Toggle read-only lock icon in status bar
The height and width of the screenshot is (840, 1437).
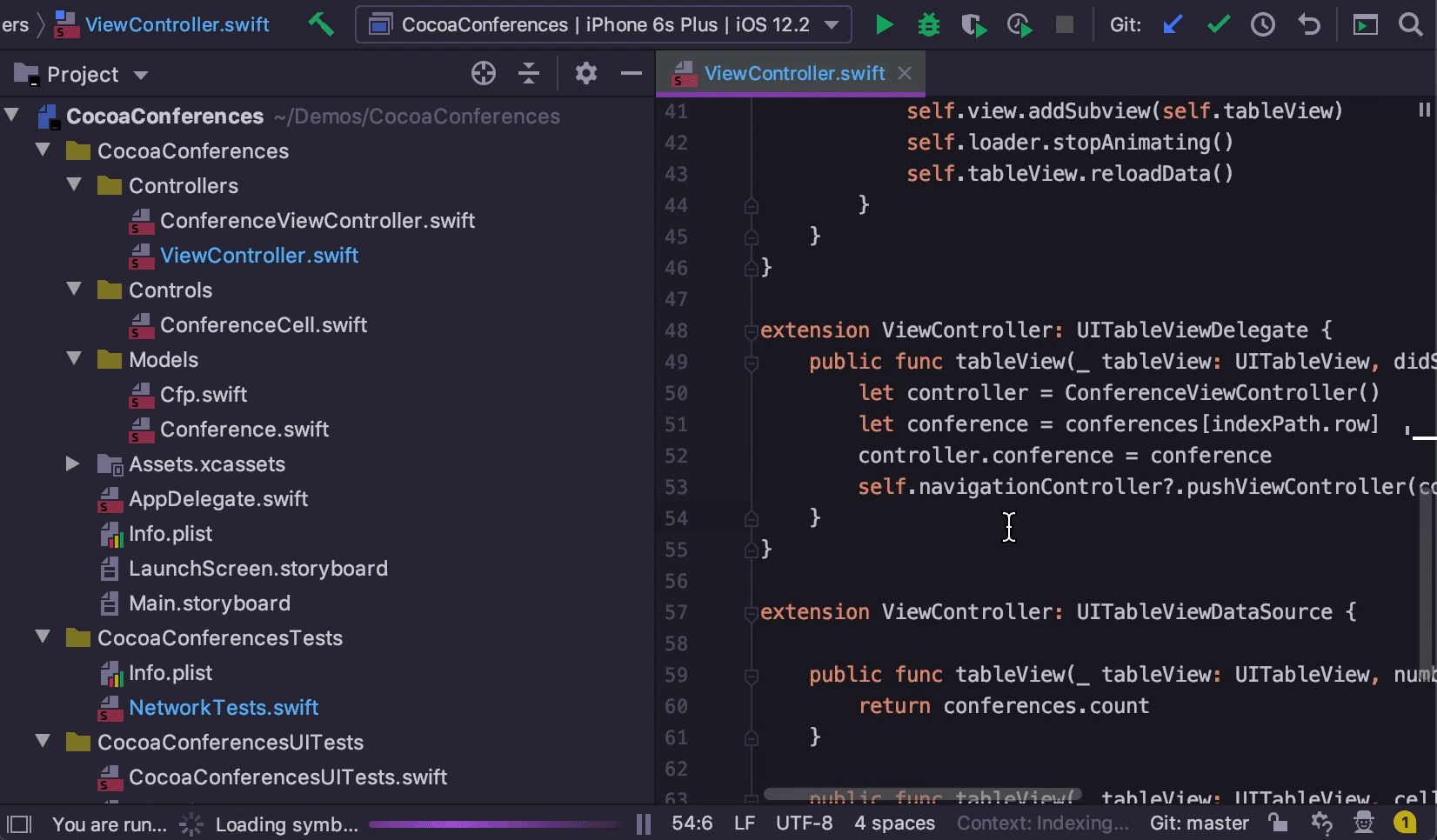coord(1277,823)
